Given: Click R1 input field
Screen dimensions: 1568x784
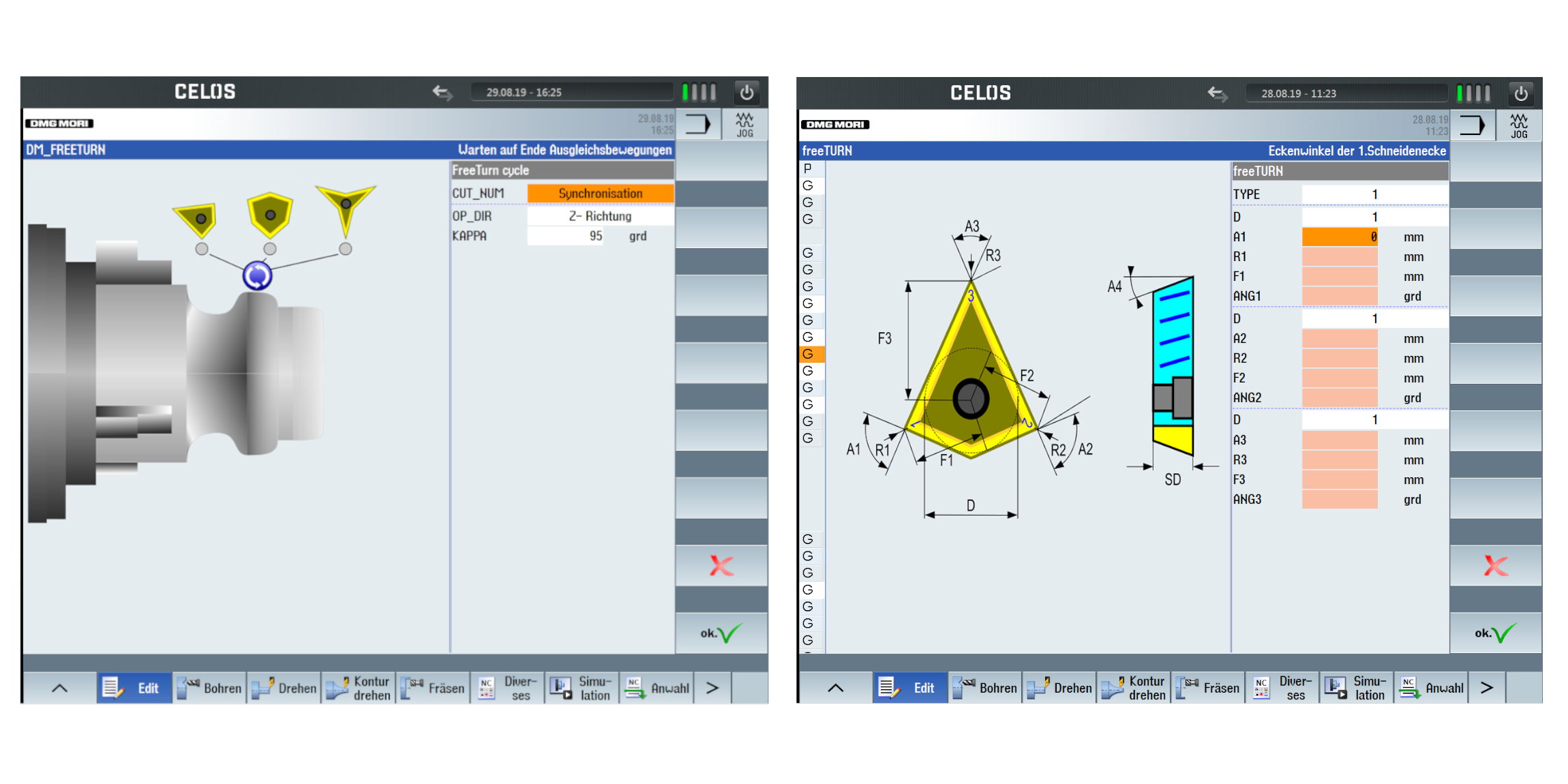Looking at the screenshot, I should [1340, 257].
